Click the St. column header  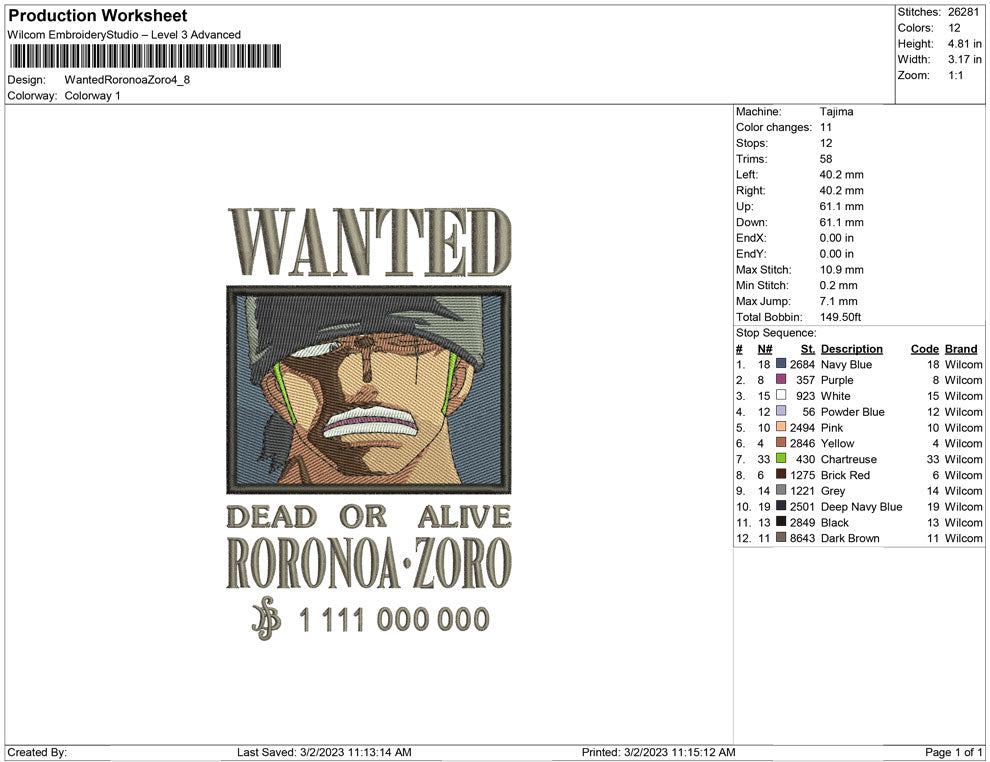[x=807, y=348]
